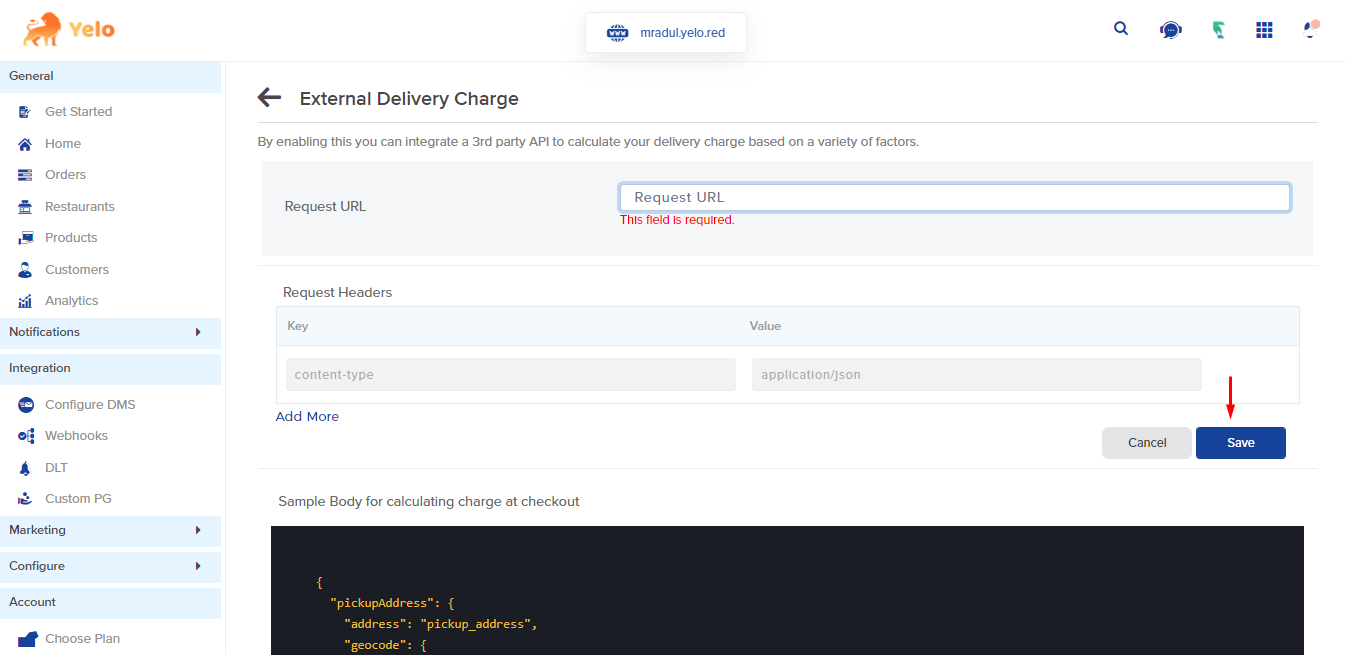Open the apps grid icon
The image size is (1346, 655).
pos(1264,30)
